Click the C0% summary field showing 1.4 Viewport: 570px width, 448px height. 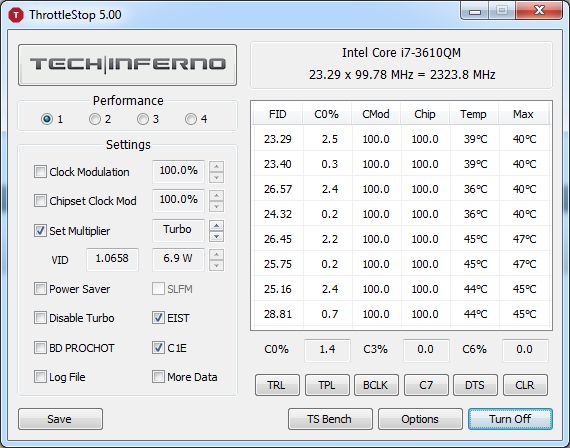328,350
